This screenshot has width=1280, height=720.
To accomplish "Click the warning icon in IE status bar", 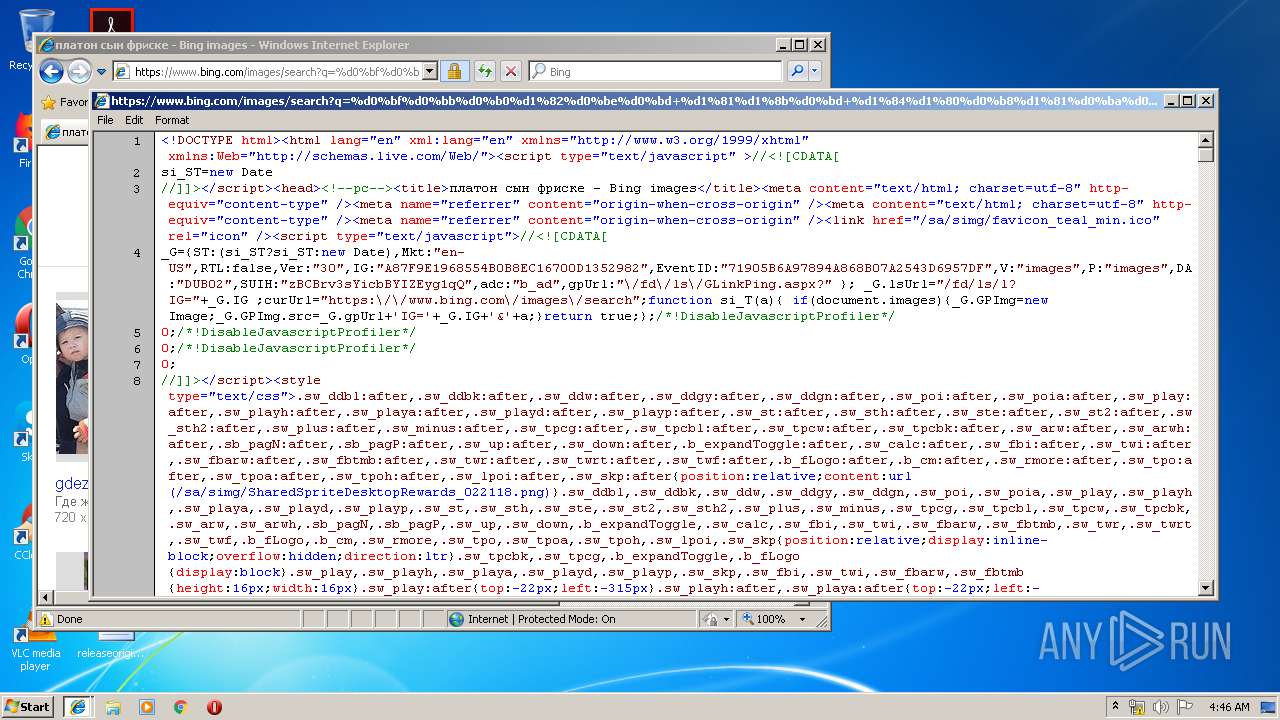I will click(x=45, y=619).
